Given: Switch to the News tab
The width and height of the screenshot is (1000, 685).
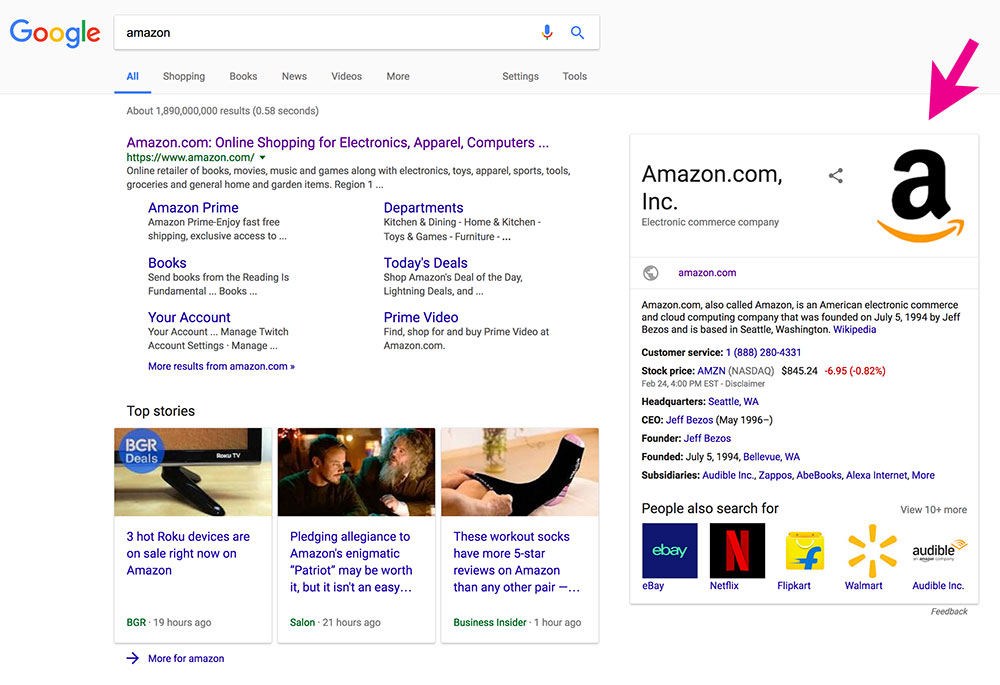Looking at the screenshot, I should click(294, 76).
